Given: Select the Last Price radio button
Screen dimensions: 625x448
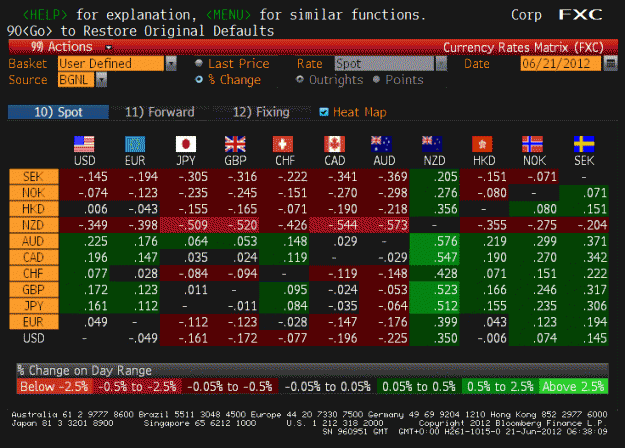Looking at the screenshot, I should point(199,63).
